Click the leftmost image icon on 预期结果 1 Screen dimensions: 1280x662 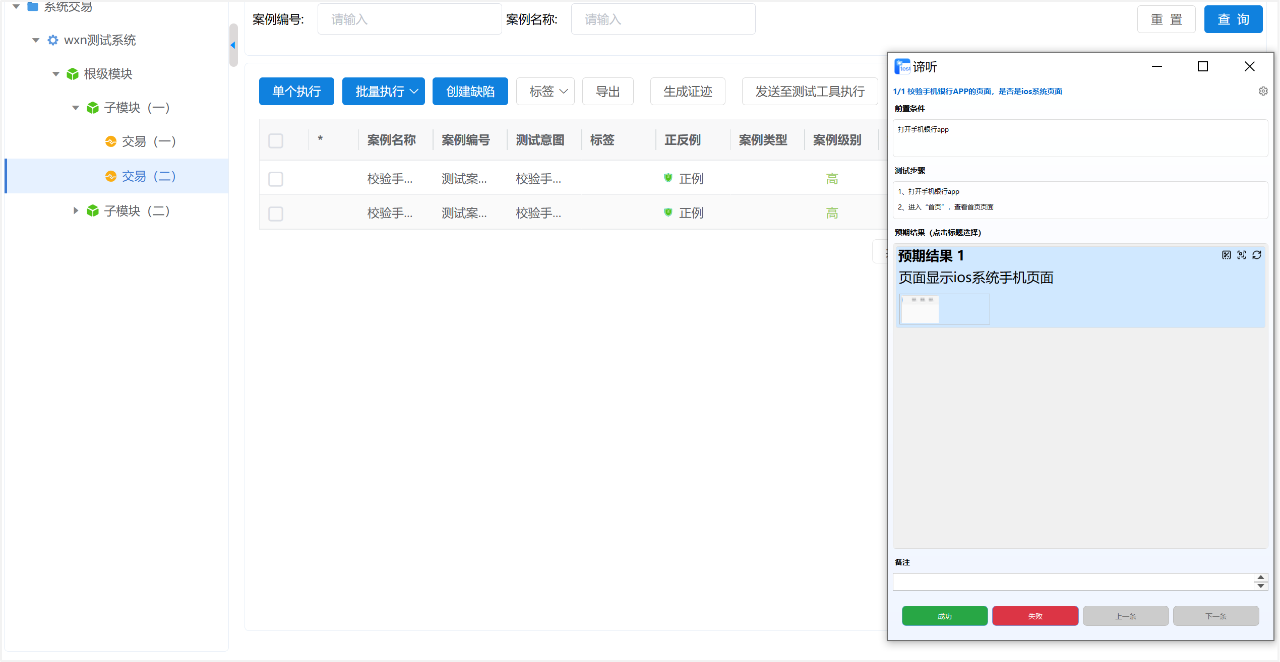coord(1227,255)
